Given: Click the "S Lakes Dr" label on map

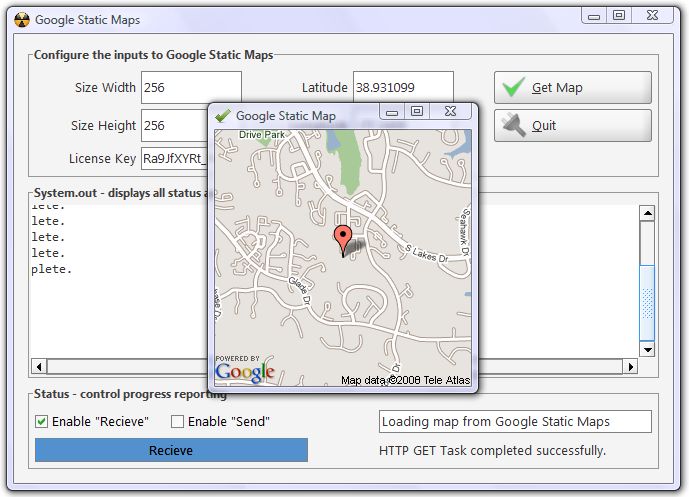Looking at the screenshot, I should pyautogui.click(x=426, y=254).
